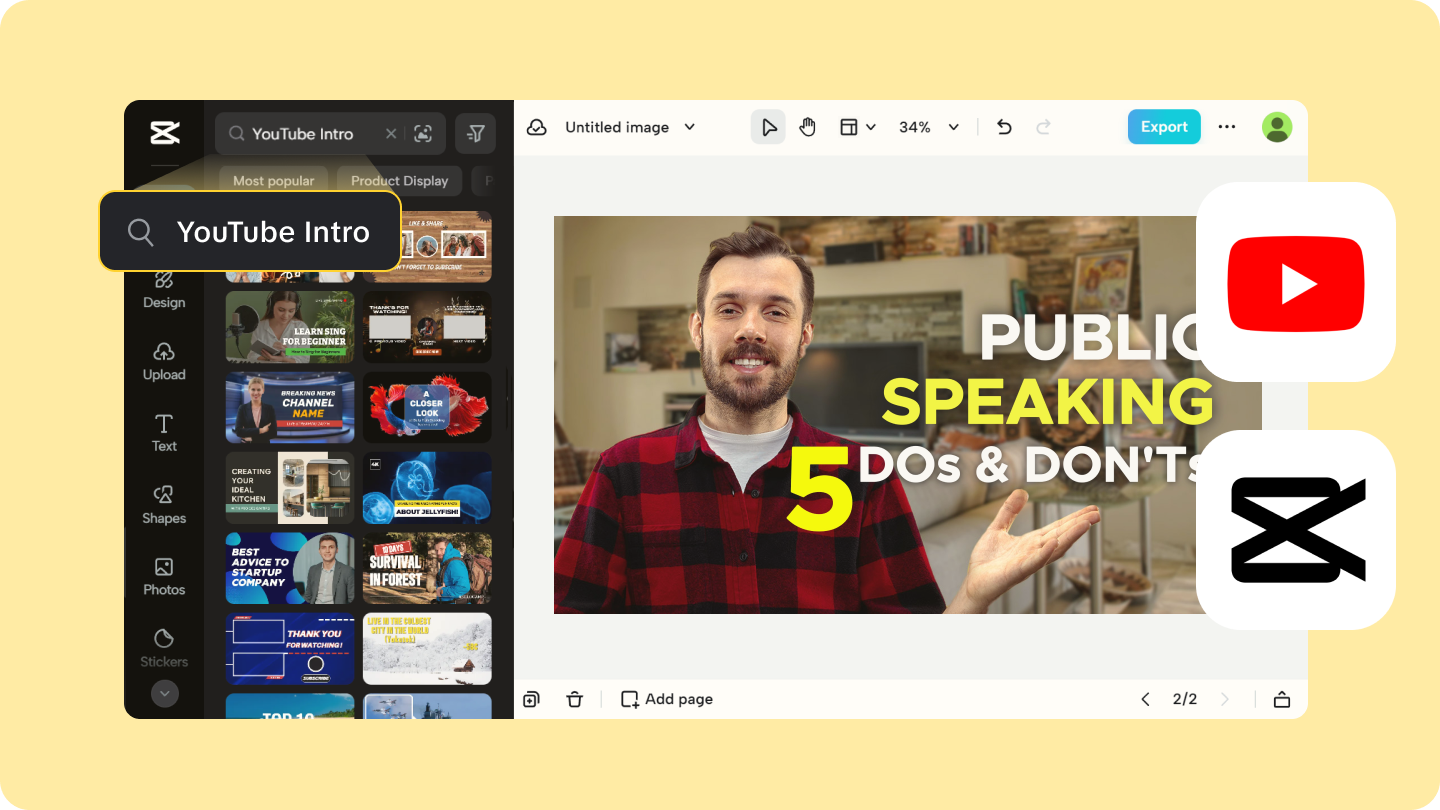Go to the next page
This screenshot has width=1440, height=810.
point(1225,699)
